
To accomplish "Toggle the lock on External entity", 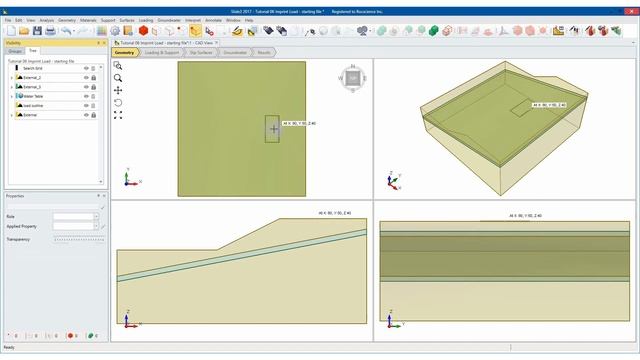I will pos(93,115).
